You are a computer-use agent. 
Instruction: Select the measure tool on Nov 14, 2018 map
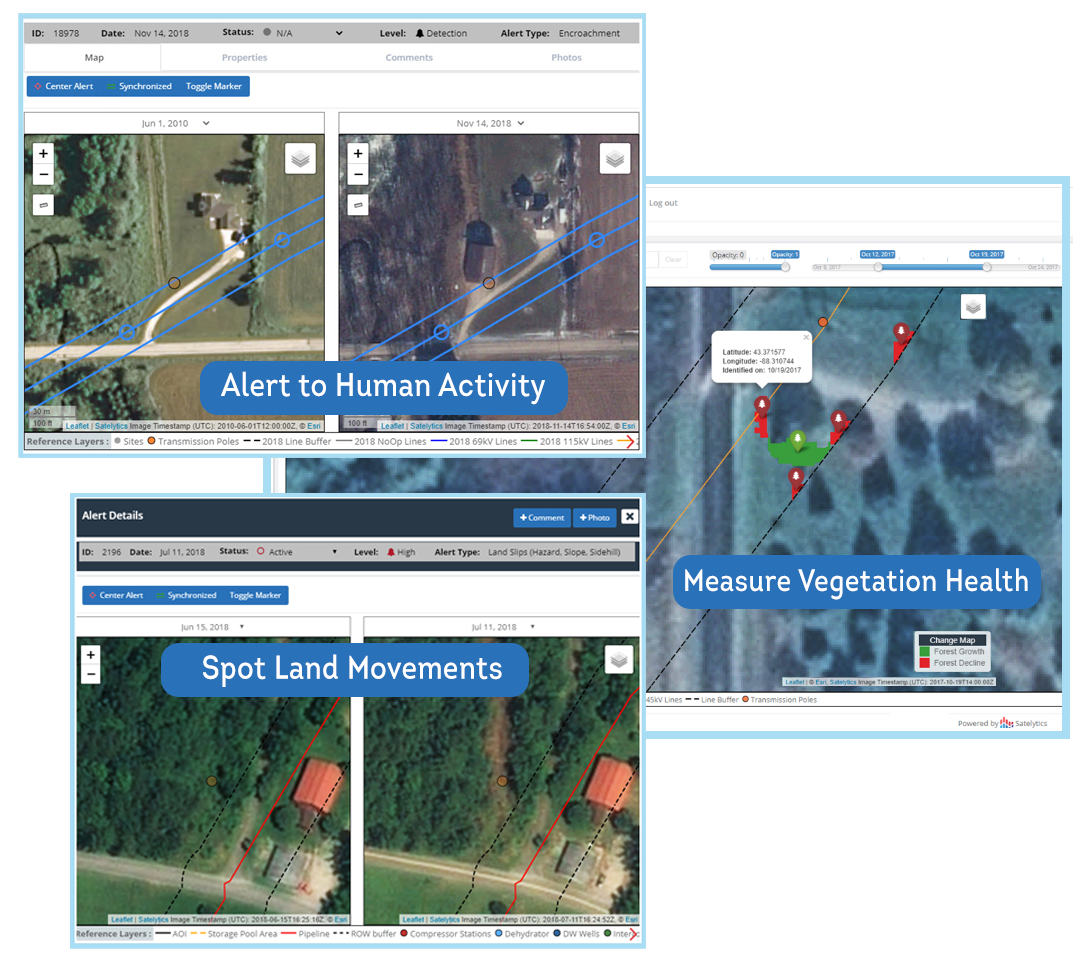pyautogui.click(x=357, y=205)
